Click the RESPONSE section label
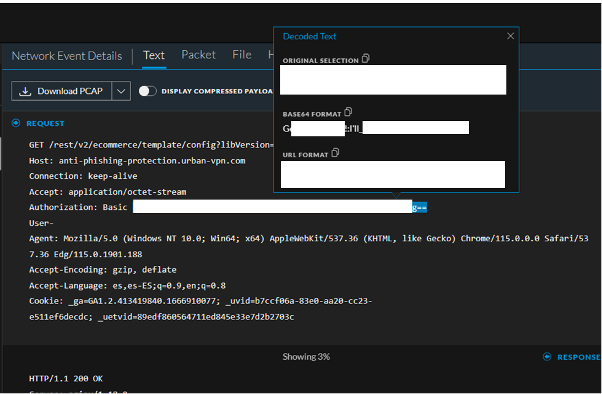This screenshot has height=394, width=602. [579, 357]
